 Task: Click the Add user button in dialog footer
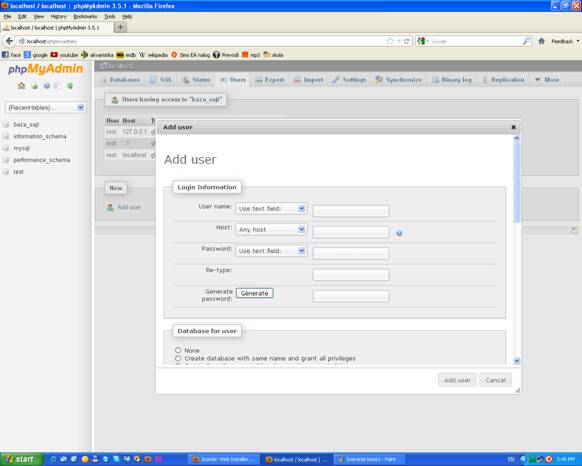457,380
